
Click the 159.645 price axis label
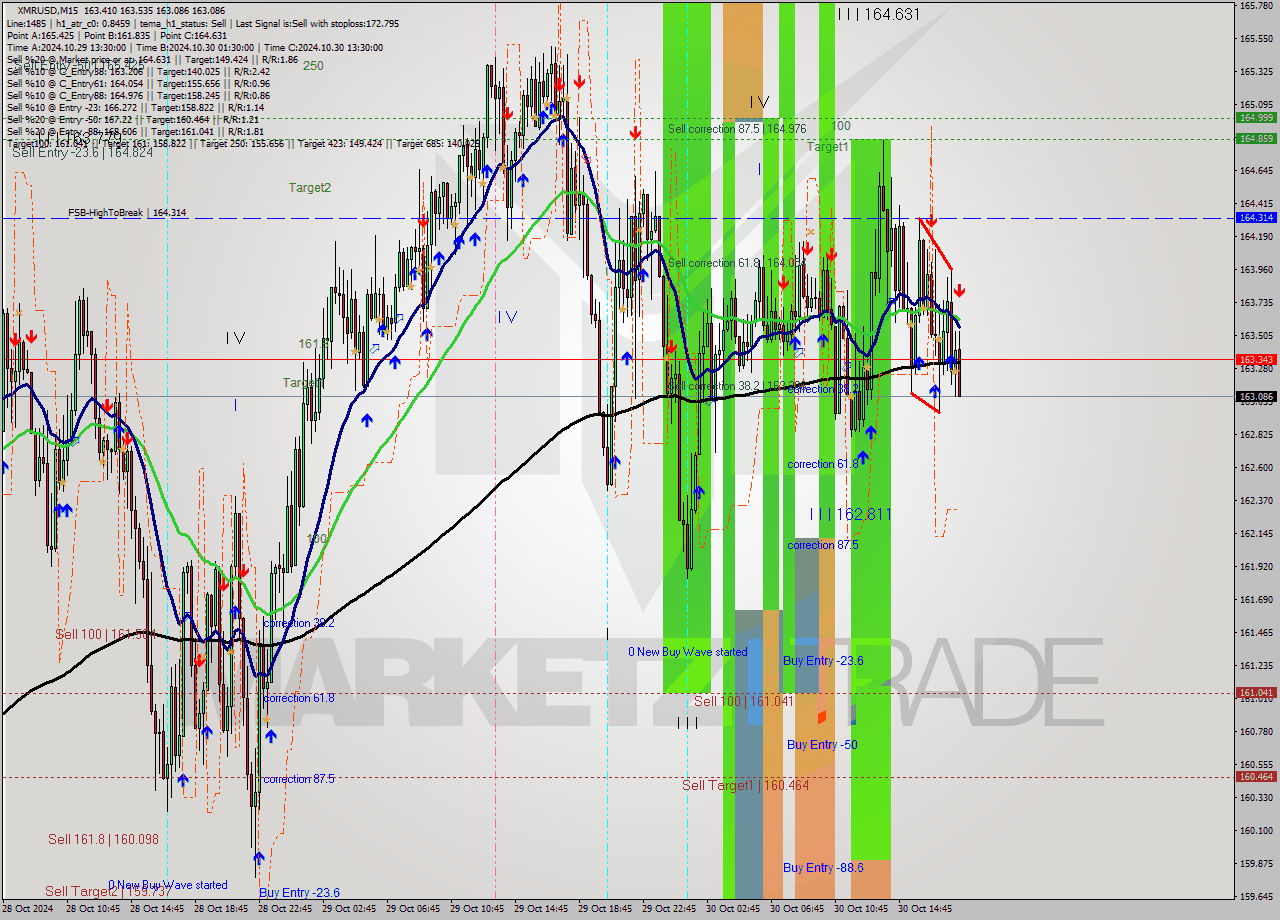point(1256,897)
